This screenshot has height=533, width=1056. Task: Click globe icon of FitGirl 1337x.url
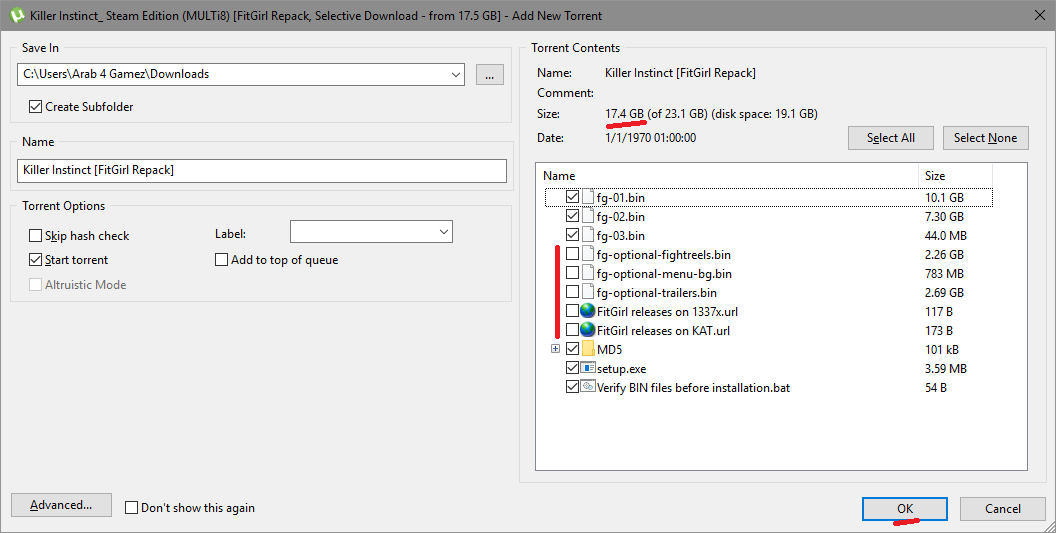[x=587, y=311]
